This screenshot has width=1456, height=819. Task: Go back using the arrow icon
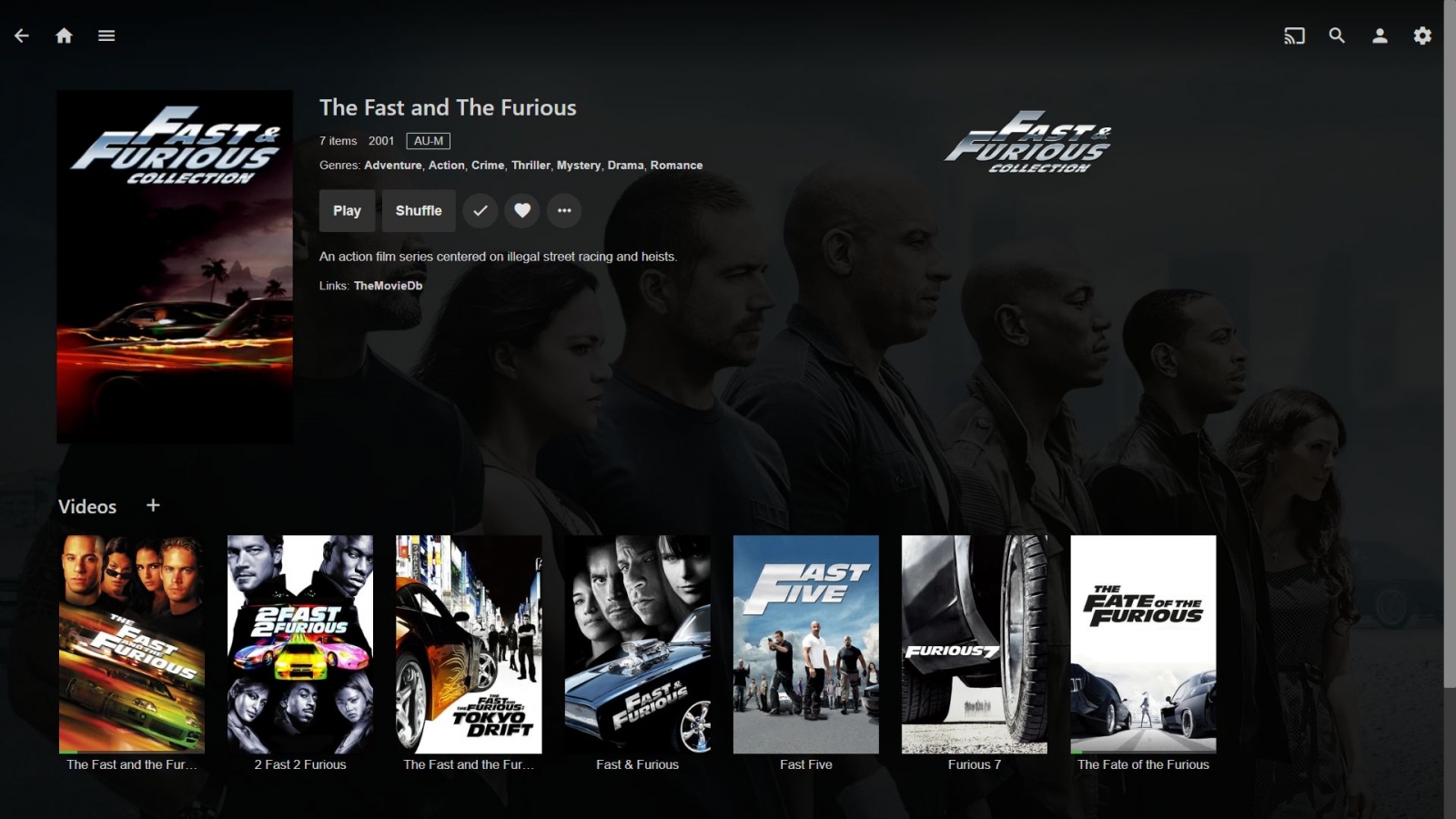(x=22, y=35)
